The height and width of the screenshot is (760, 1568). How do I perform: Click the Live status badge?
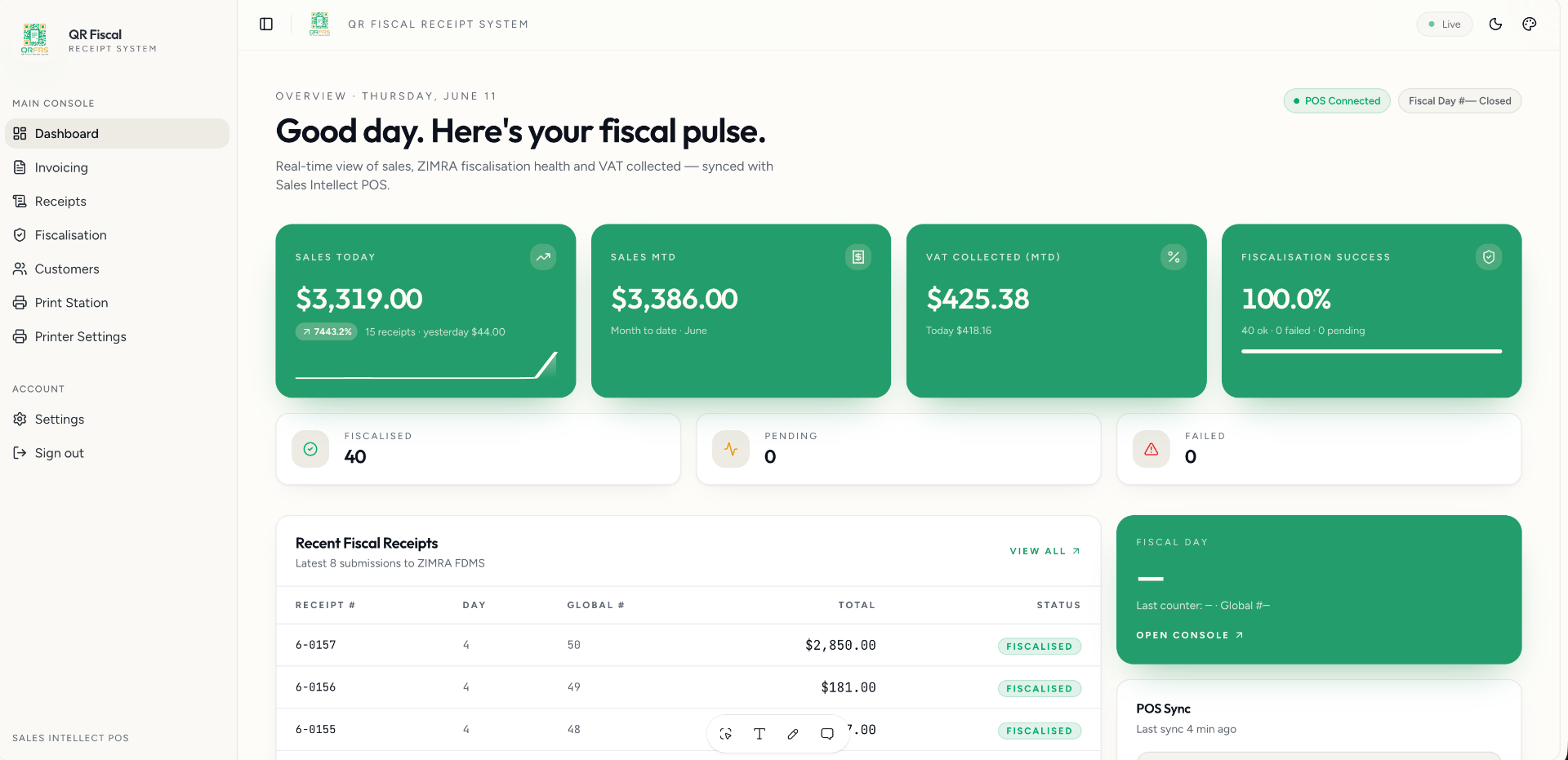tap(1444, 24)
